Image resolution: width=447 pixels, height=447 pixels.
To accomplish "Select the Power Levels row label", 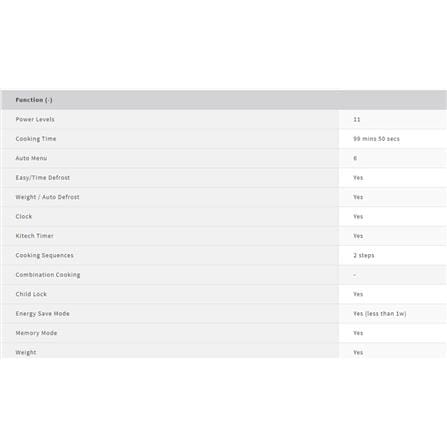I will 35,119.
